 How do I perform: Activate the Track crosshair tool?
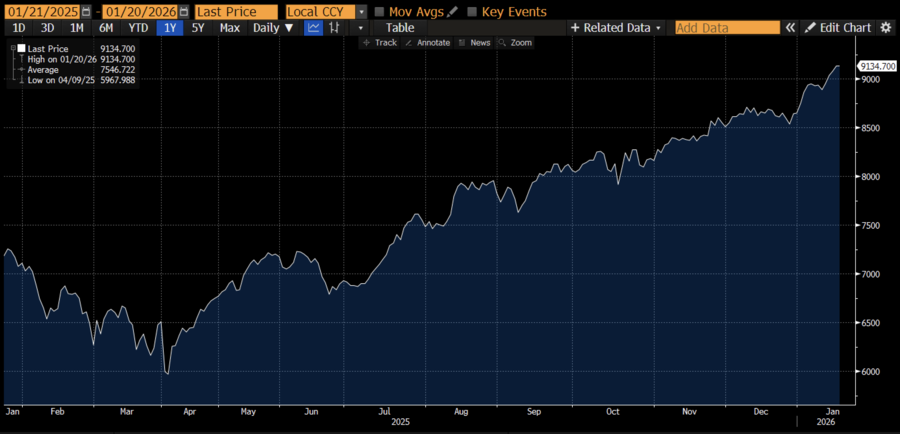[380, 43]
